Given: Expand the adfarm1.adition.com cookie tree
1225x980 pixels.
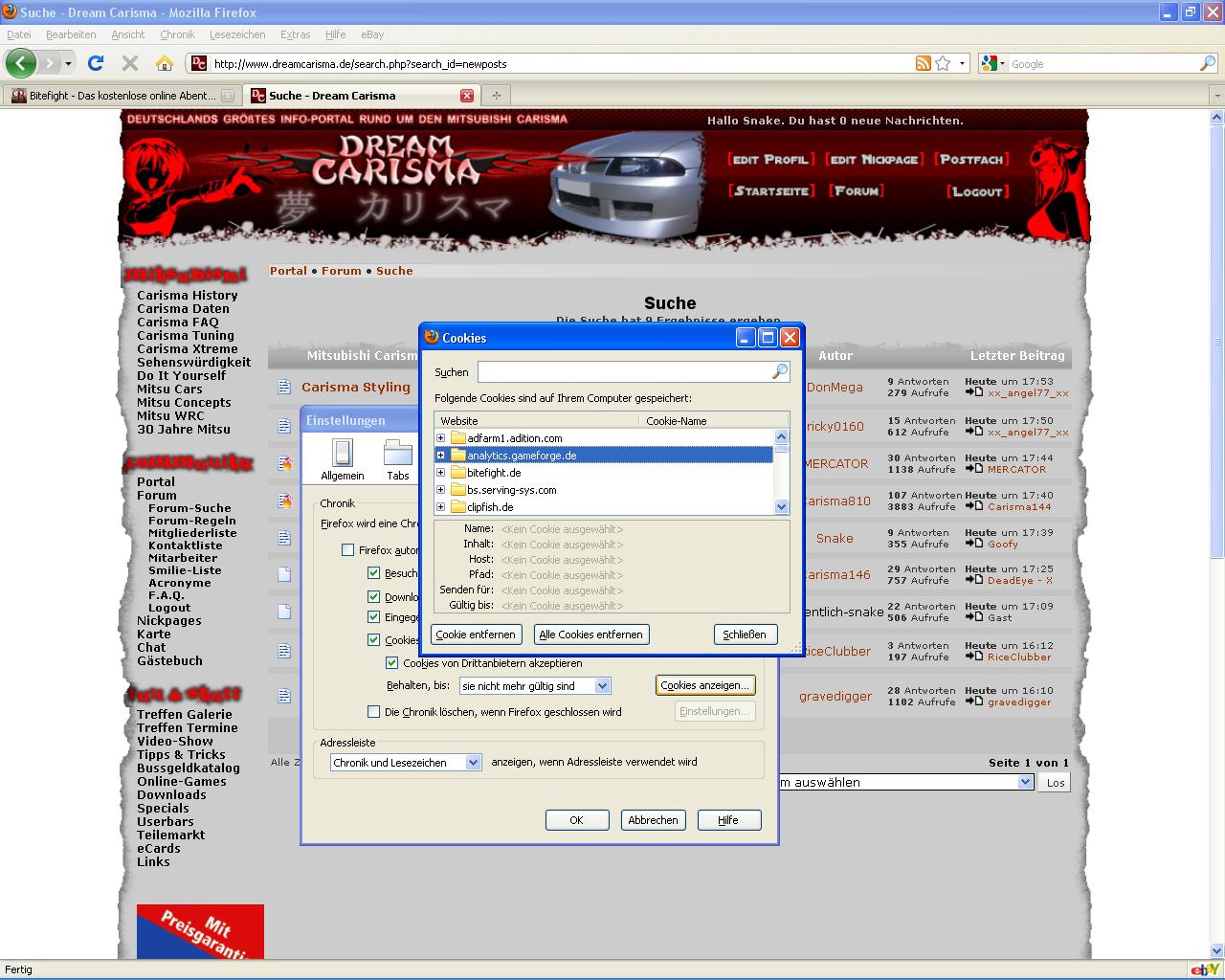Looking at the screenshot, I should click(441, 438).
